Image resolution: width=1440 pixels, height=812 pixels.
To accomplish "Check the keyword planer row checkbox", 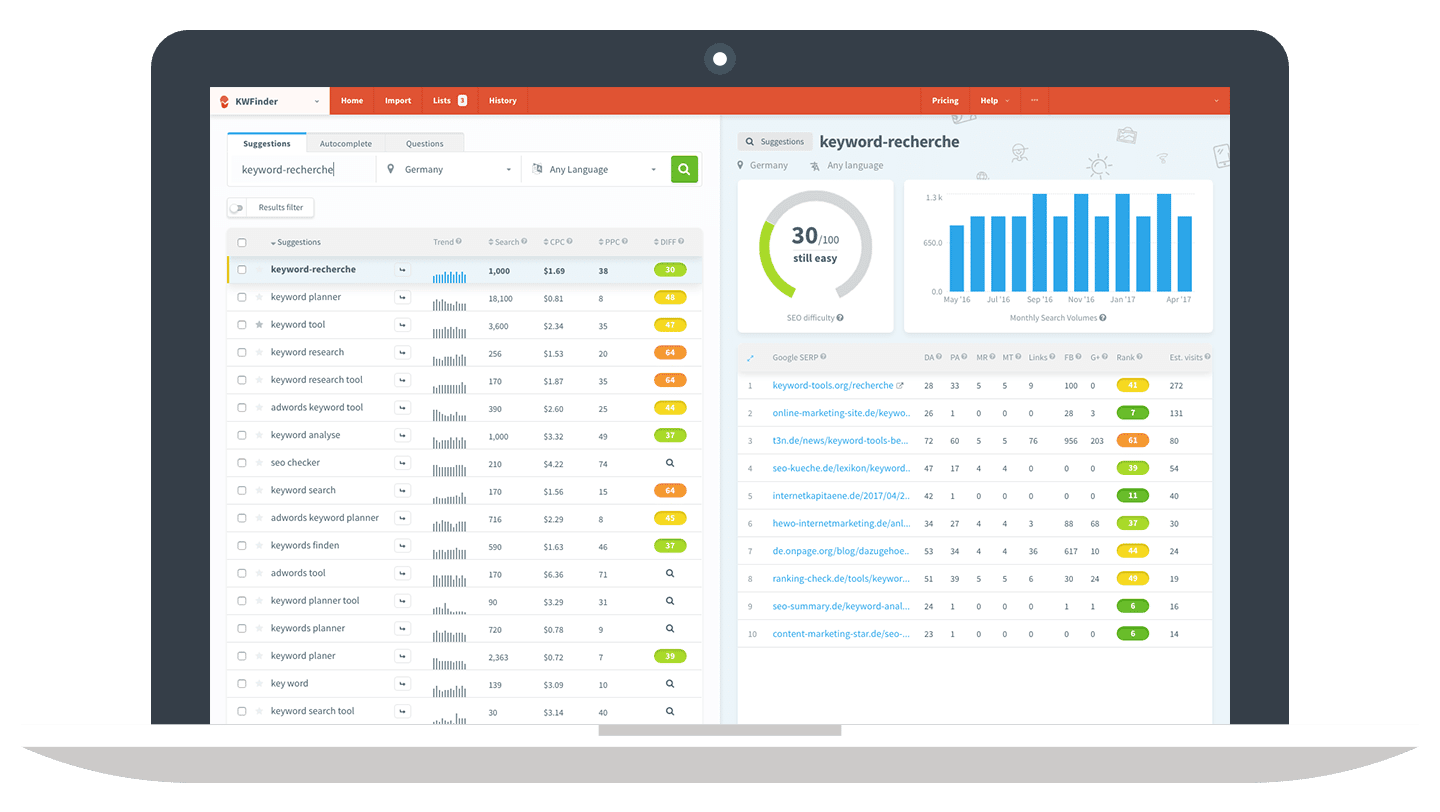I will 242,656.
